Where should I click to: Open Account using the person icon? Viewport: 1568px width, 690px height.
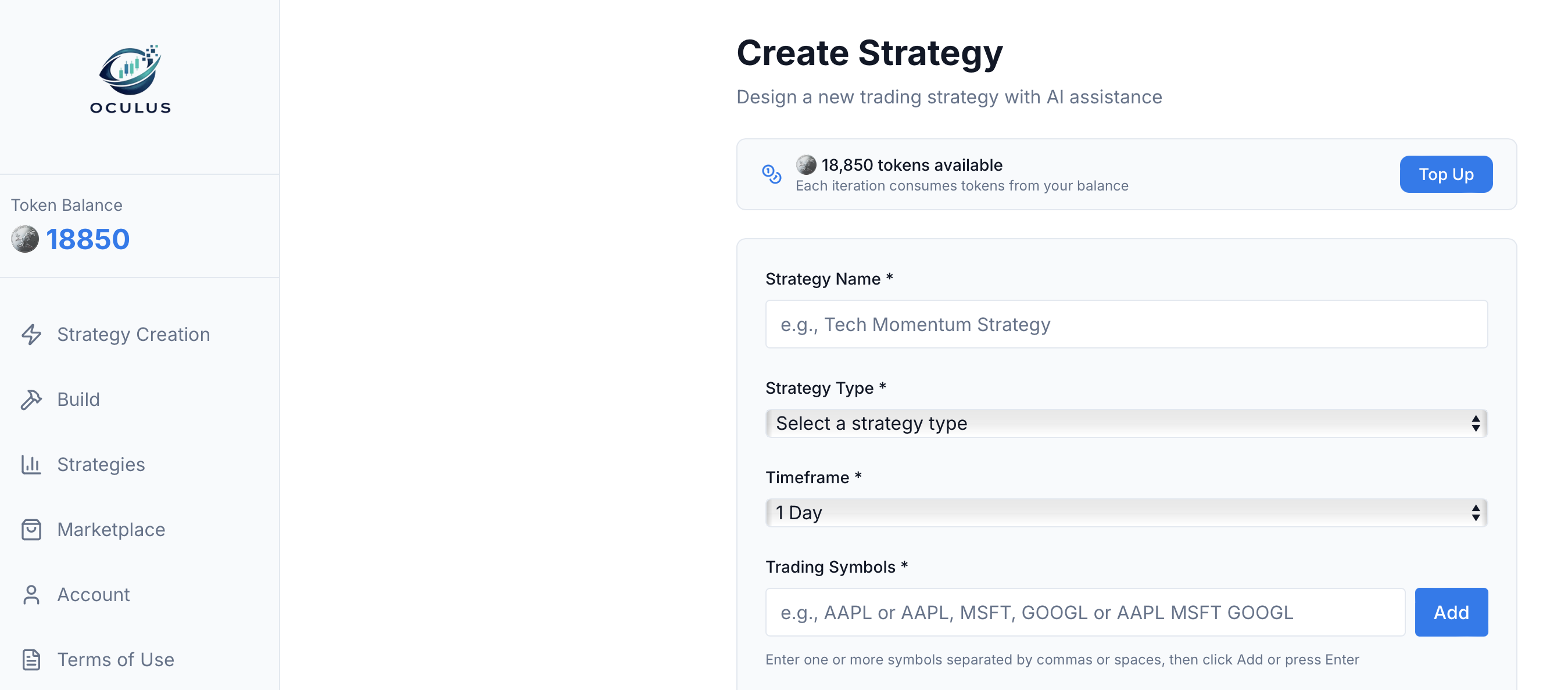click(31, 595)
